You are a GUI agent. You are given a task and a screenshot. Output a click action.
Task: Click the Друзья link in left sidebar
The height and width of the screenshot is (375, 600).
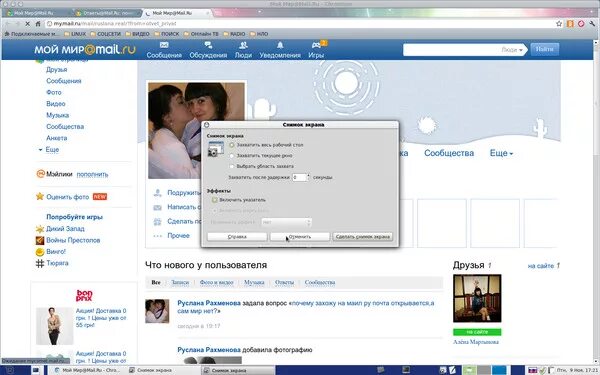click(57, 70)
